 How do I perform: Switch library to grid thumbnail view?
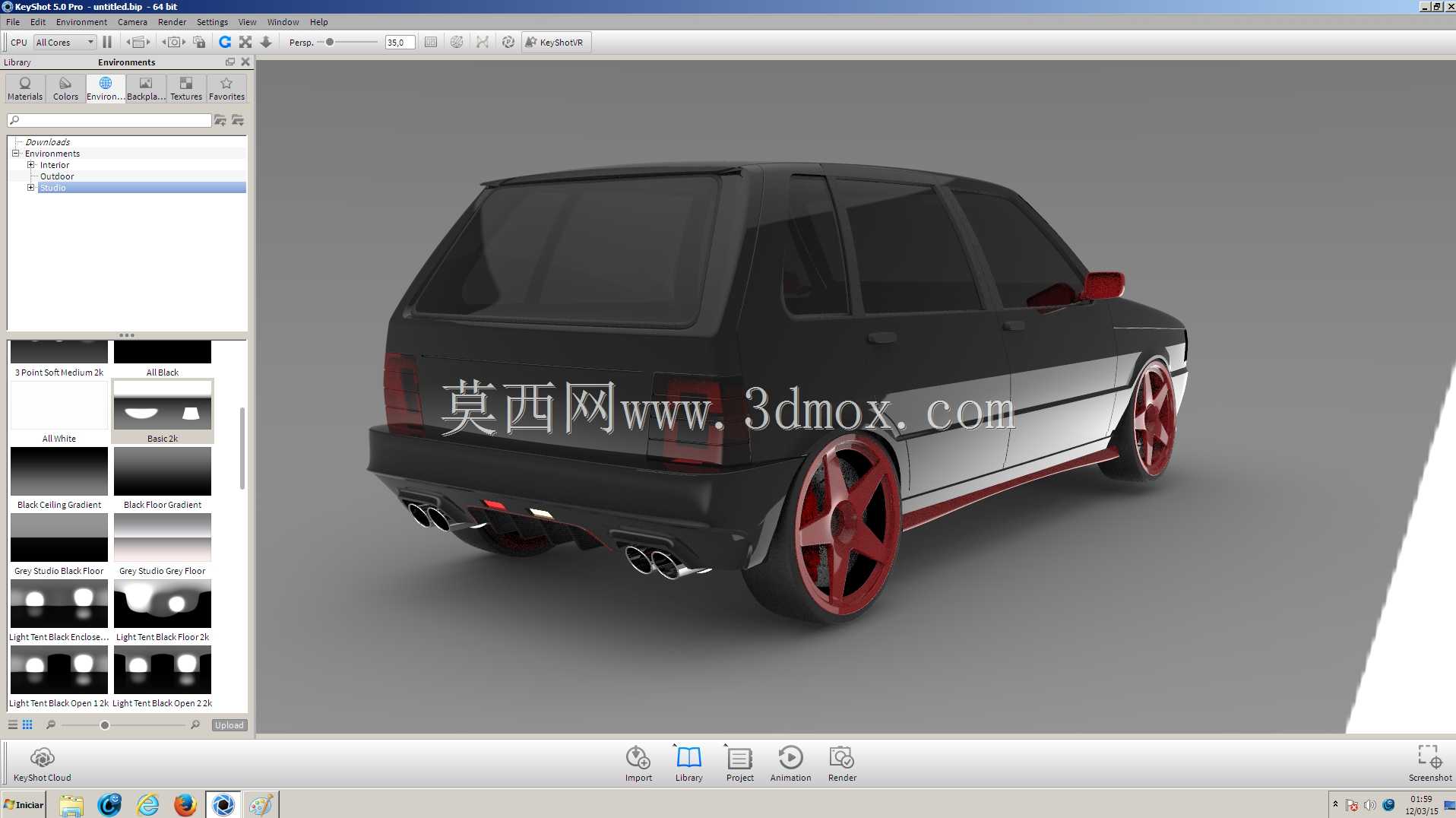(27, 724)
